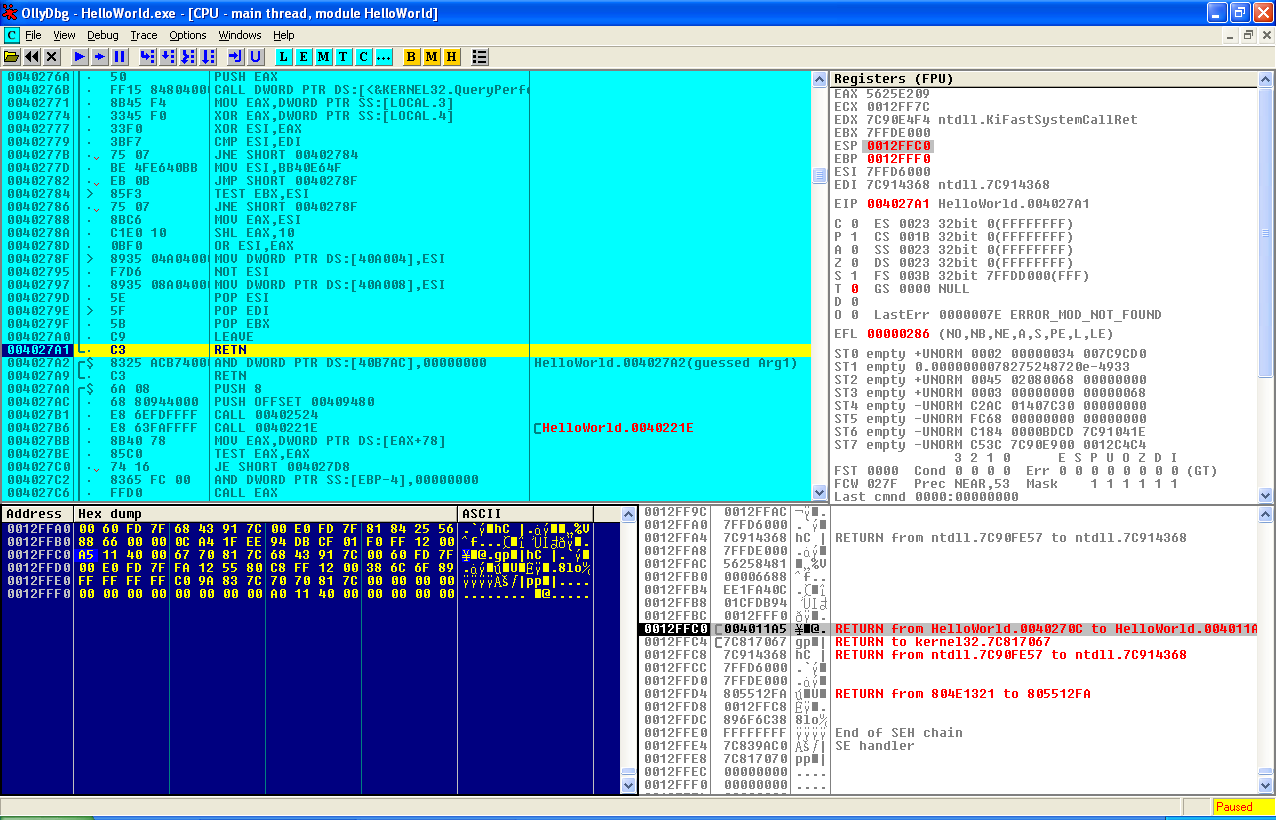Open the CPU window via the cyan toolbar C icon
The image size is (1276, 820).
click(364, 57)
